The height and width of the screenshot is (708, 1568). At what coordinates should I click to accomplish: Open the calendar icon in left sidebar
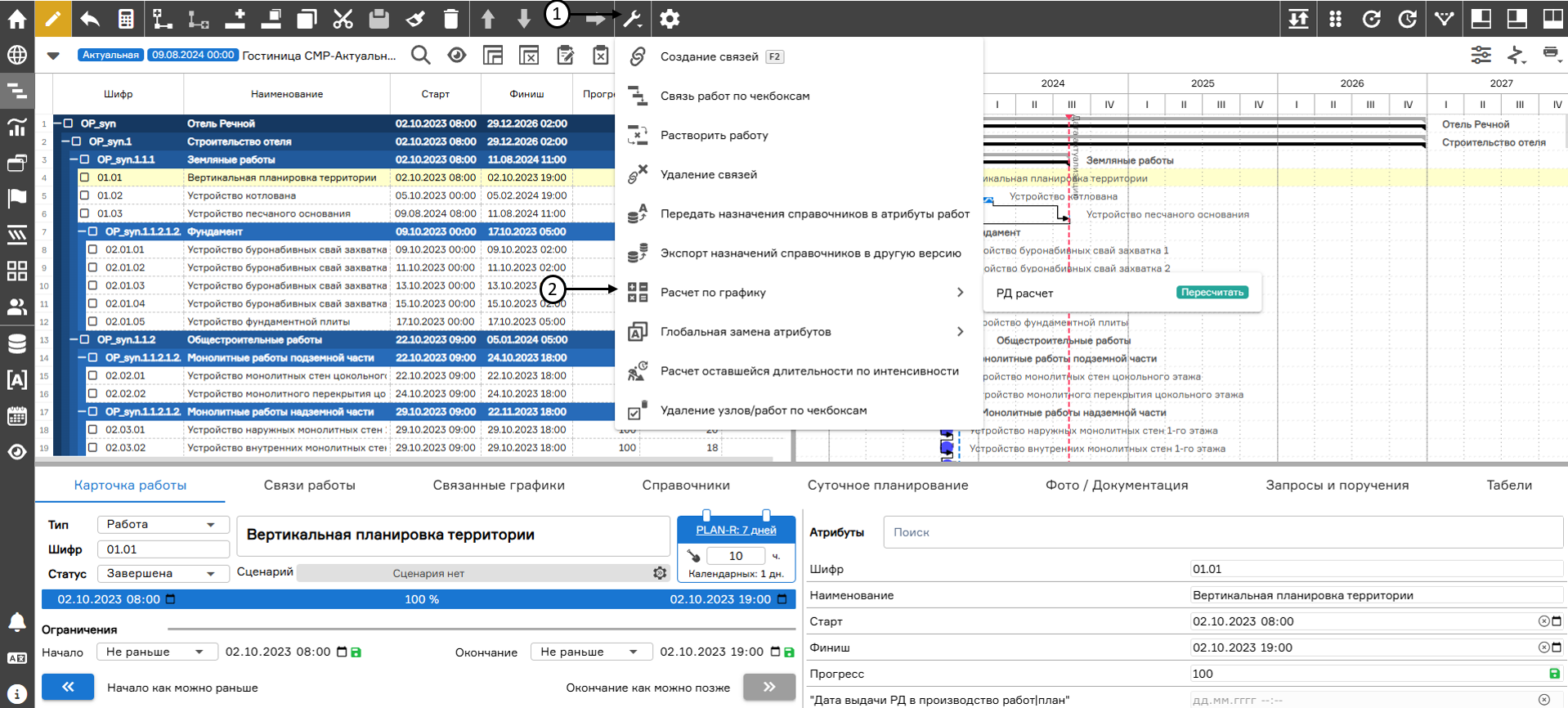pyautogui.click(x=16, y=415)
